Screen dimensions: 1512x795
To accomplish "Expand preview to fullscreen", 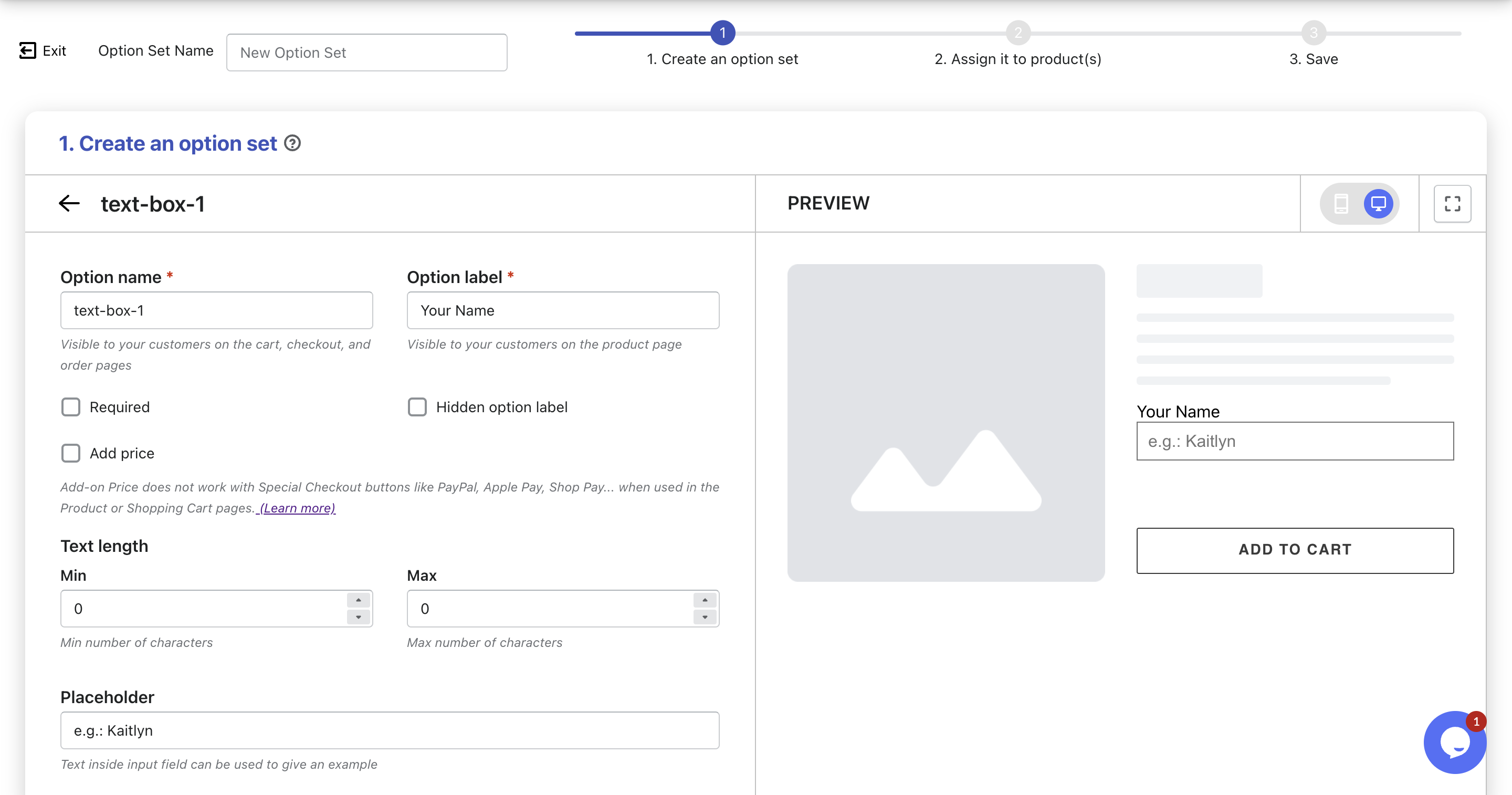I will [1452, 204].
